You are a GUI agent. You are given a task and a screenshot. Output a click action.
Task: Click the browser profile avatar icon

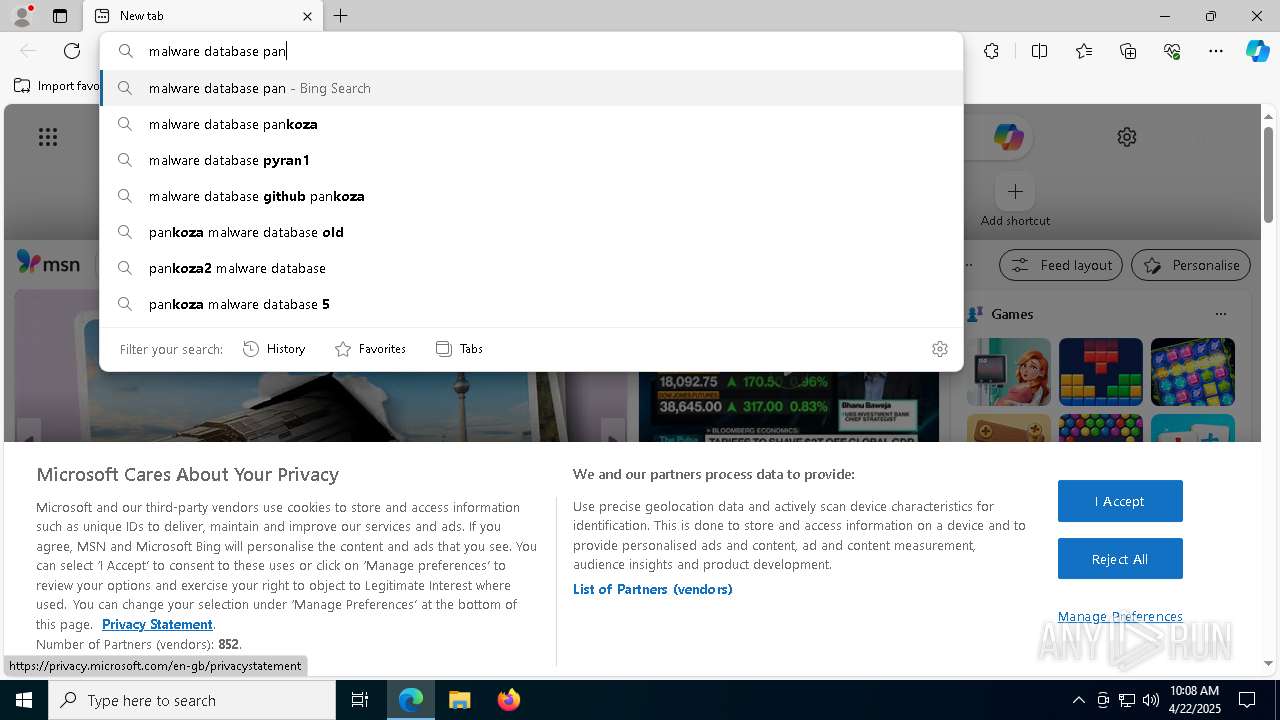click(x=22, y=15)
